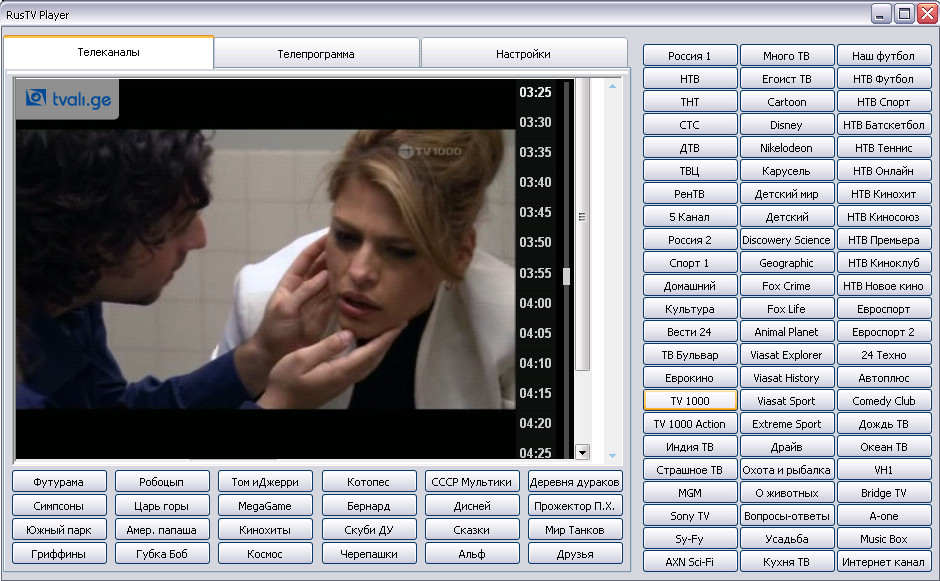The height and width of the screenshot is (581, 940).
Task: Select the Animal Planet channel
Action: [786, 332]
